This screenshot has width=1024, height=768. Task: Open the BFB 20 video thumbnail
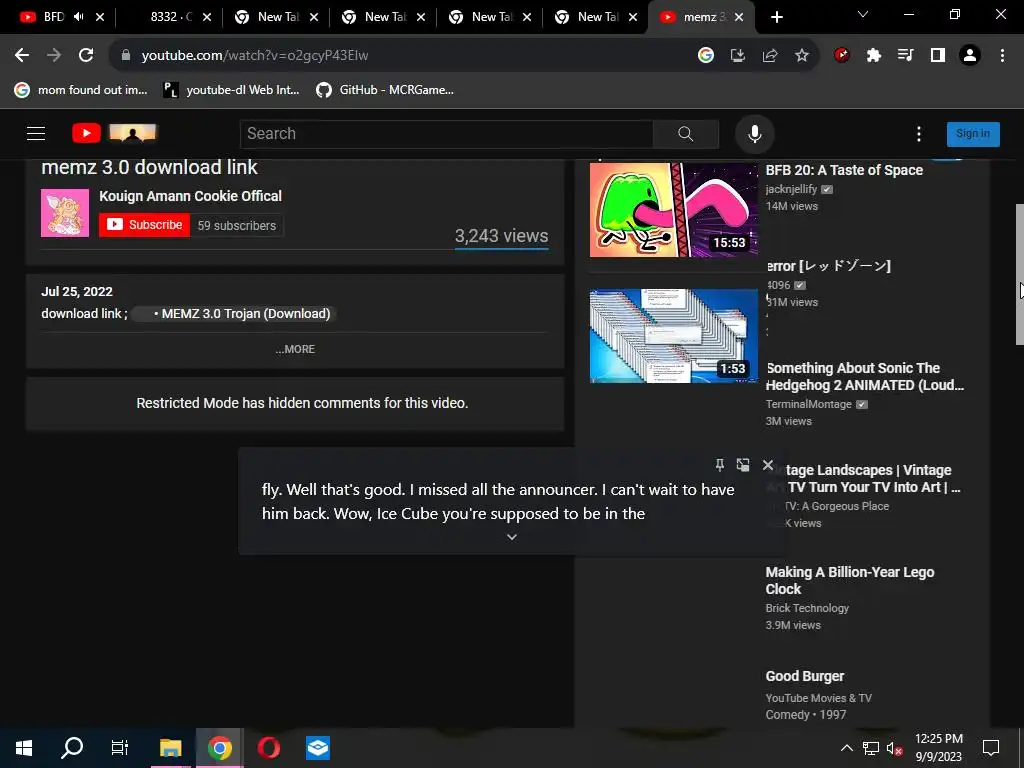673,210
